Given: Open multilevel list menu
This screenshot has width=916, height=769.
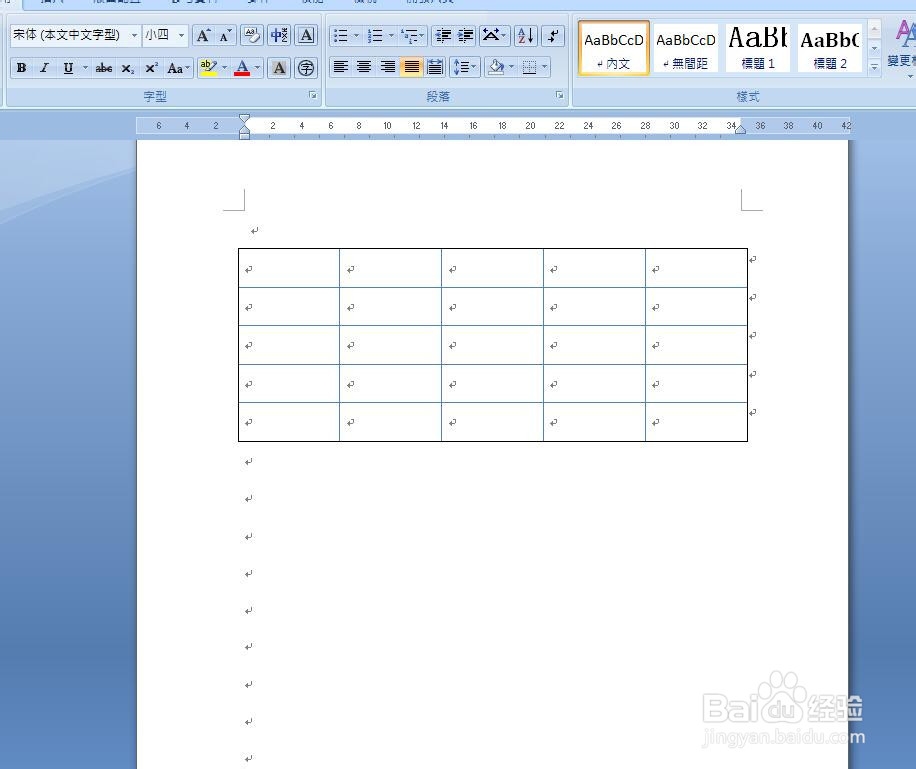Looking at the screenshot, I should (x=413, y=36).
